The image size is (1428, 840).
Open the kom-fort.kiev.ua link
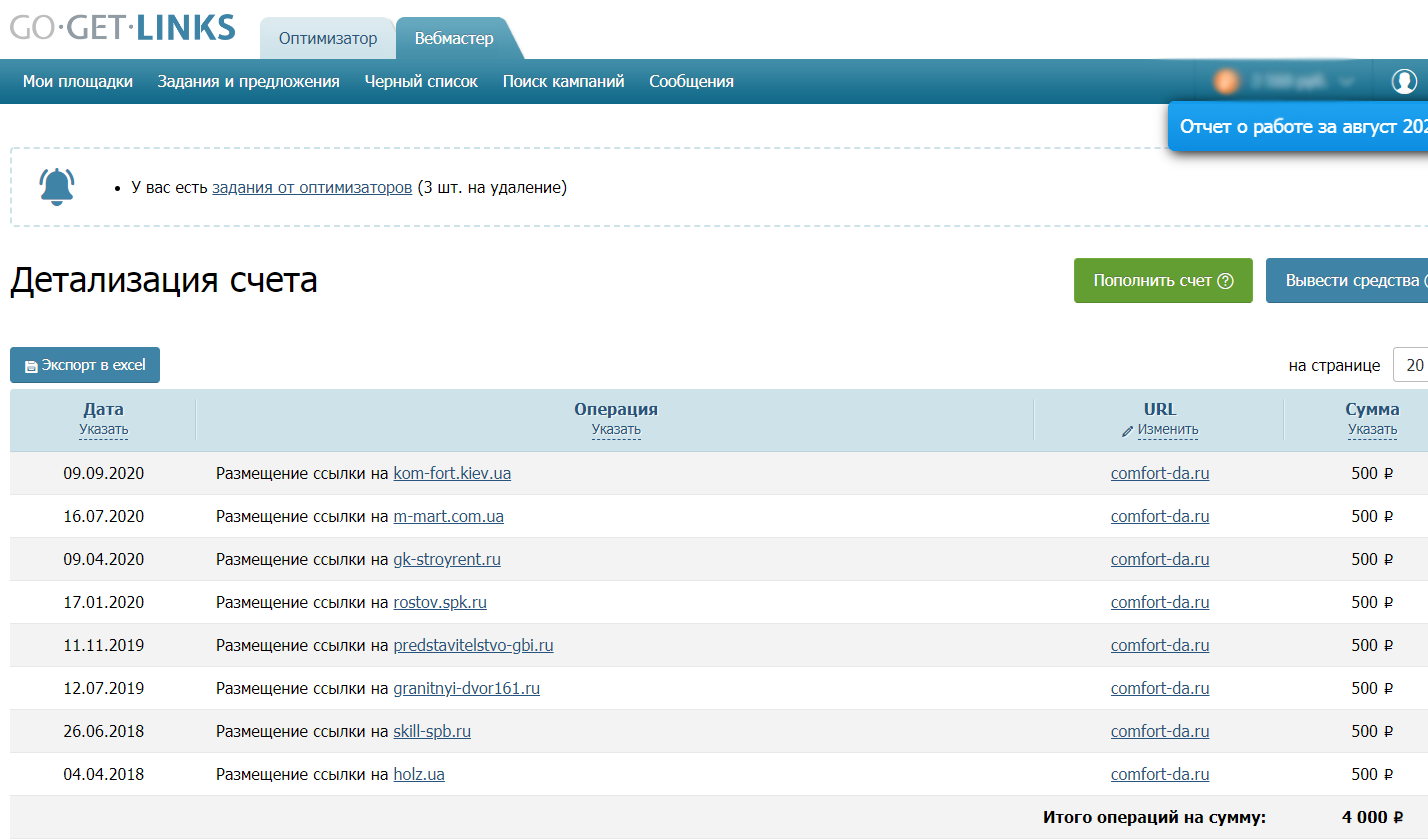[452, 473]
